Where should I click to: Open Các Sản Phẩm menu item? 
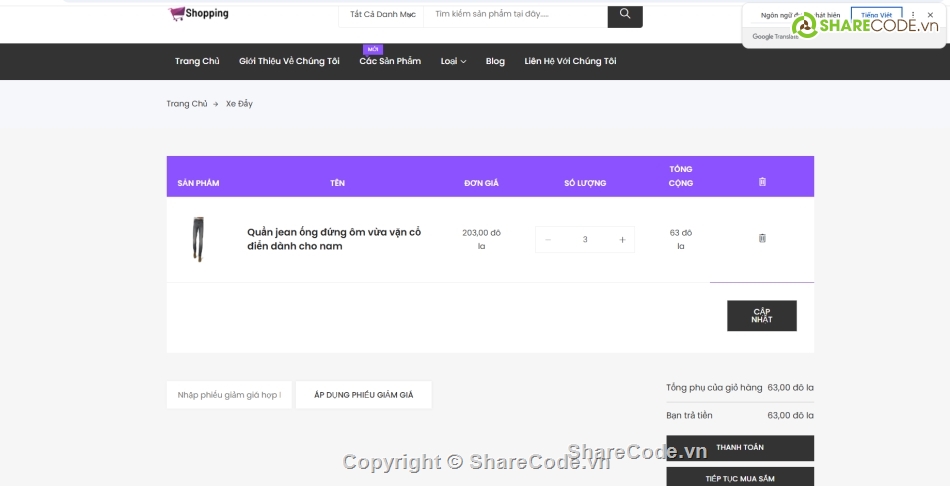pyautogui.click(x=390, y=61)
